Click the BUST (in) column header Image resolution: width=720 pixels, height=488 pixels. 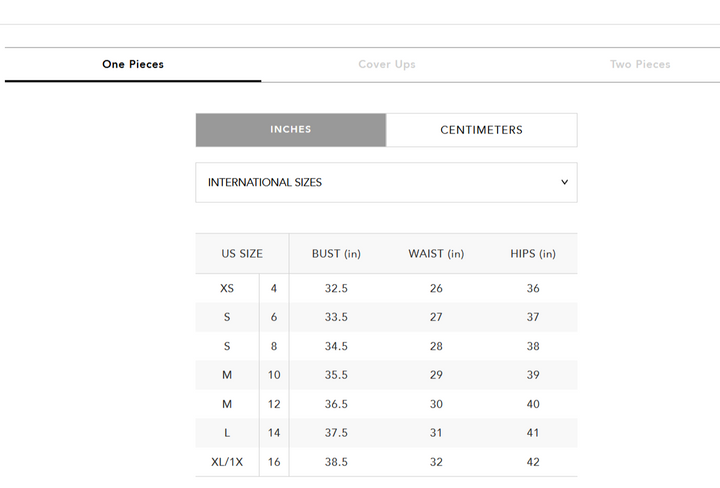pos(336,254)
